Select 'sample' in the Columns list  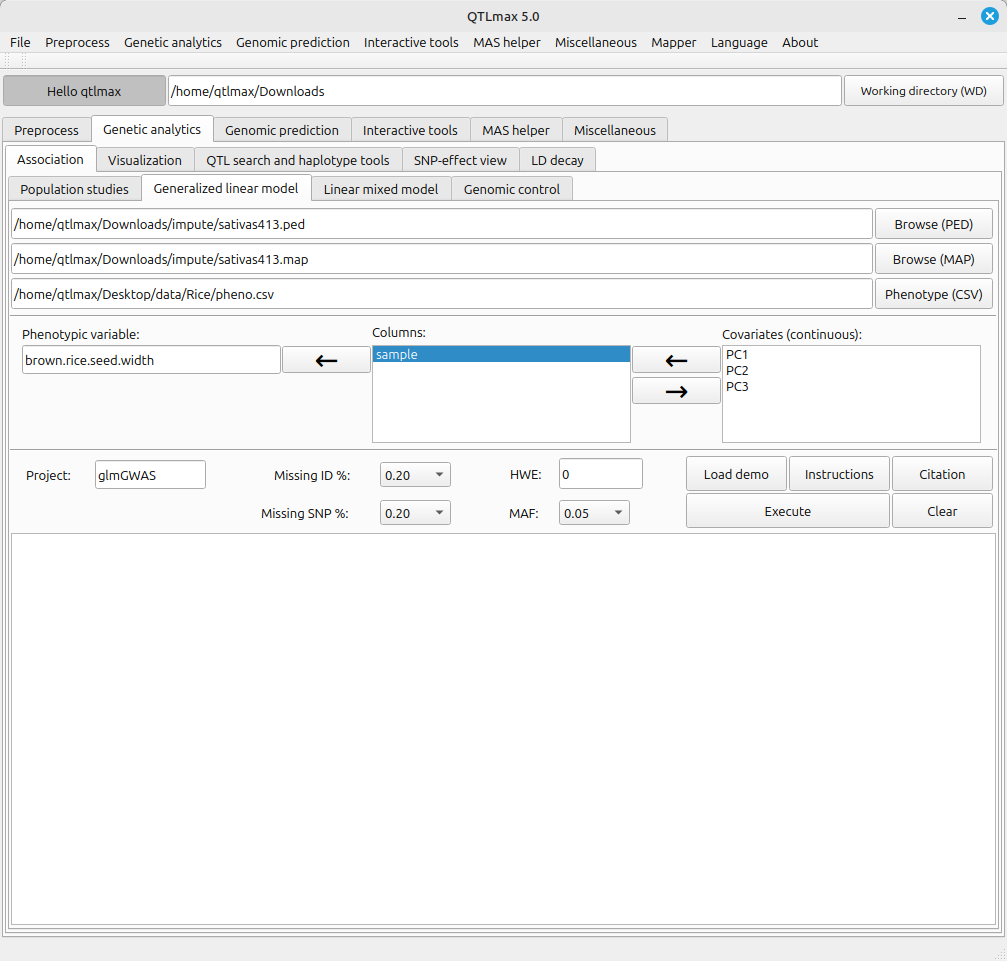(x=500, y=355)
